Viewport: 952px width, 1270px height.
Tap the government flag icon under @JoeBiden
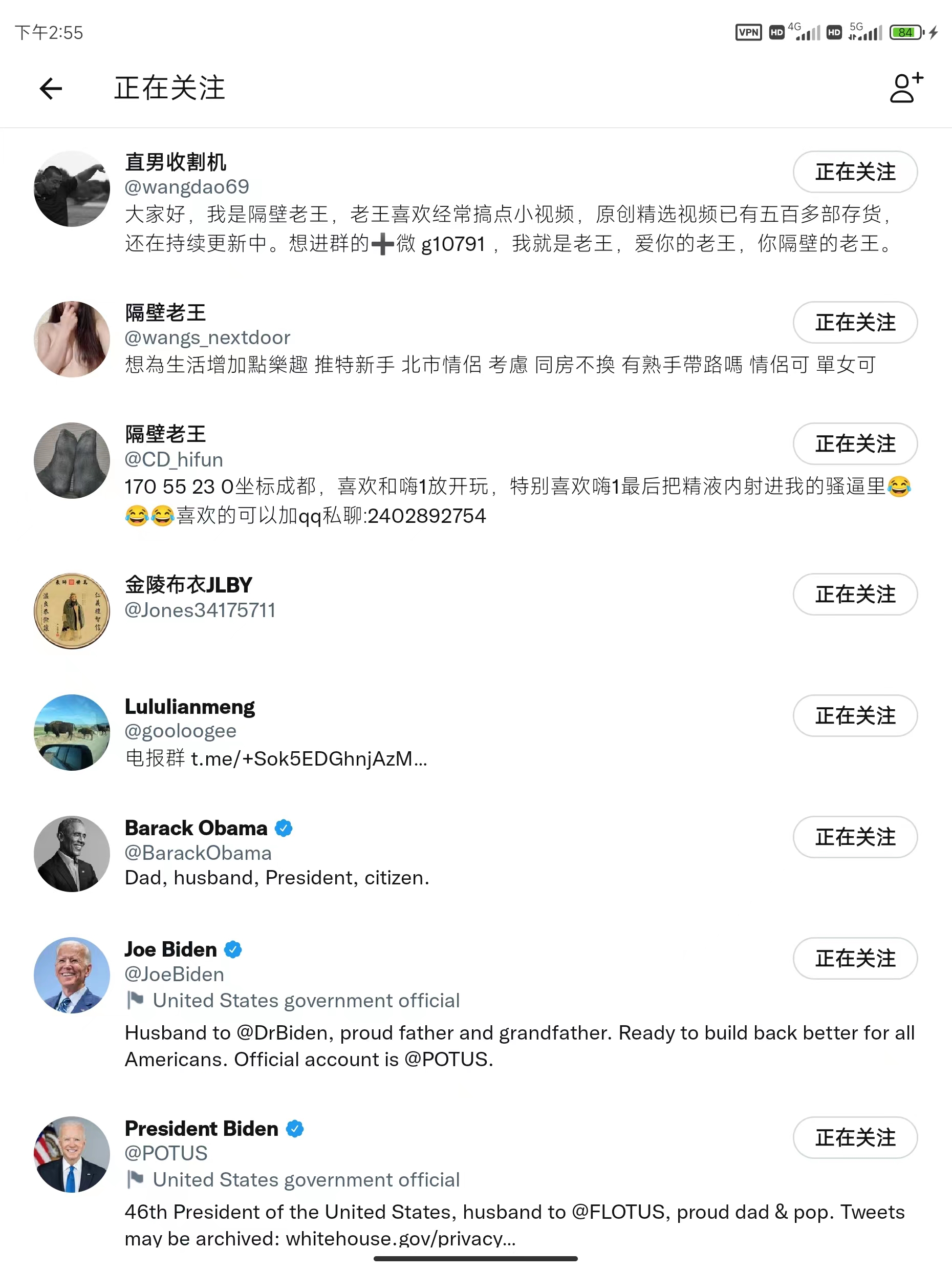click(136, 1000)
